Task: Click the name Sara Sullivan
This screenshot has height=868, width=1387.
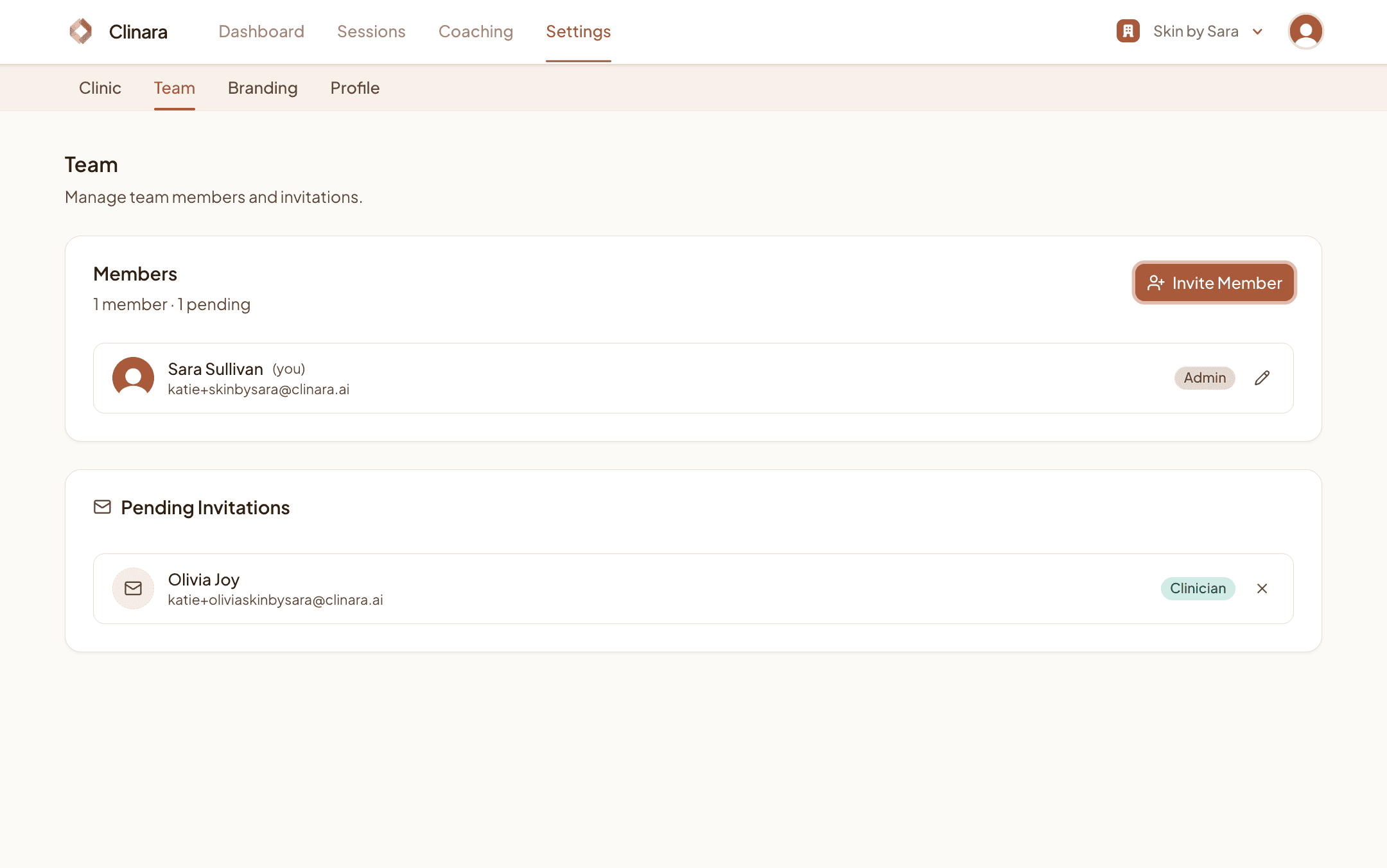Action: click(216, 369)
